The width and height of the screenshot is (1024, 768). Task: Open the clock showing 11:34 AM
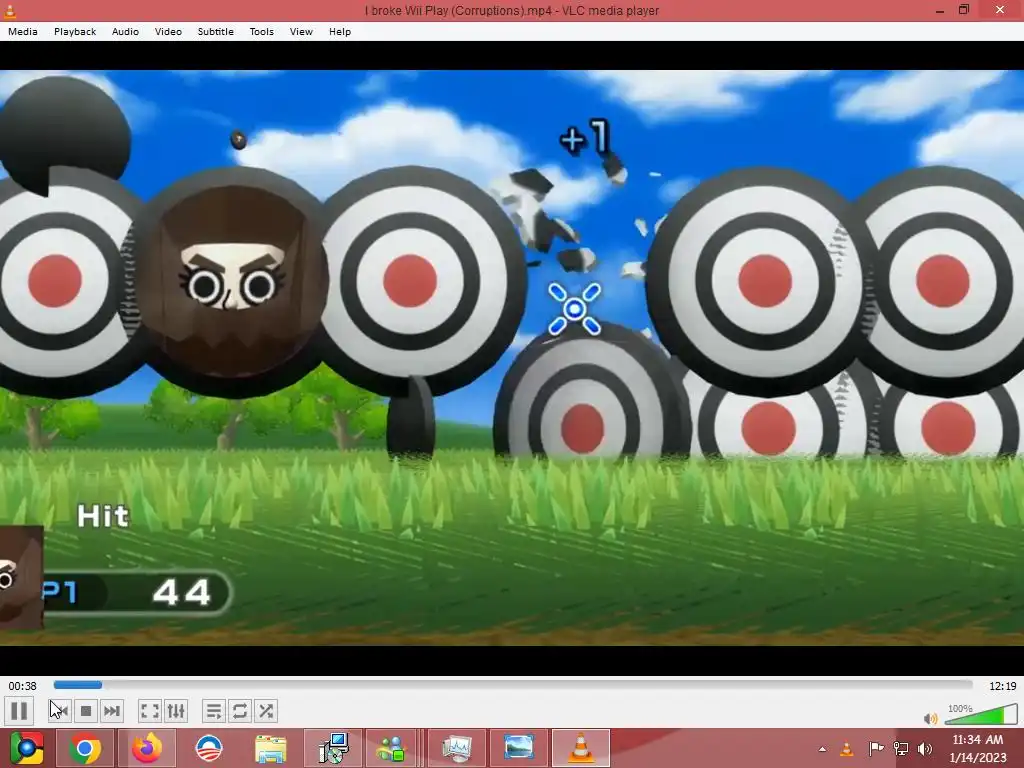click(x=978, y=748)
